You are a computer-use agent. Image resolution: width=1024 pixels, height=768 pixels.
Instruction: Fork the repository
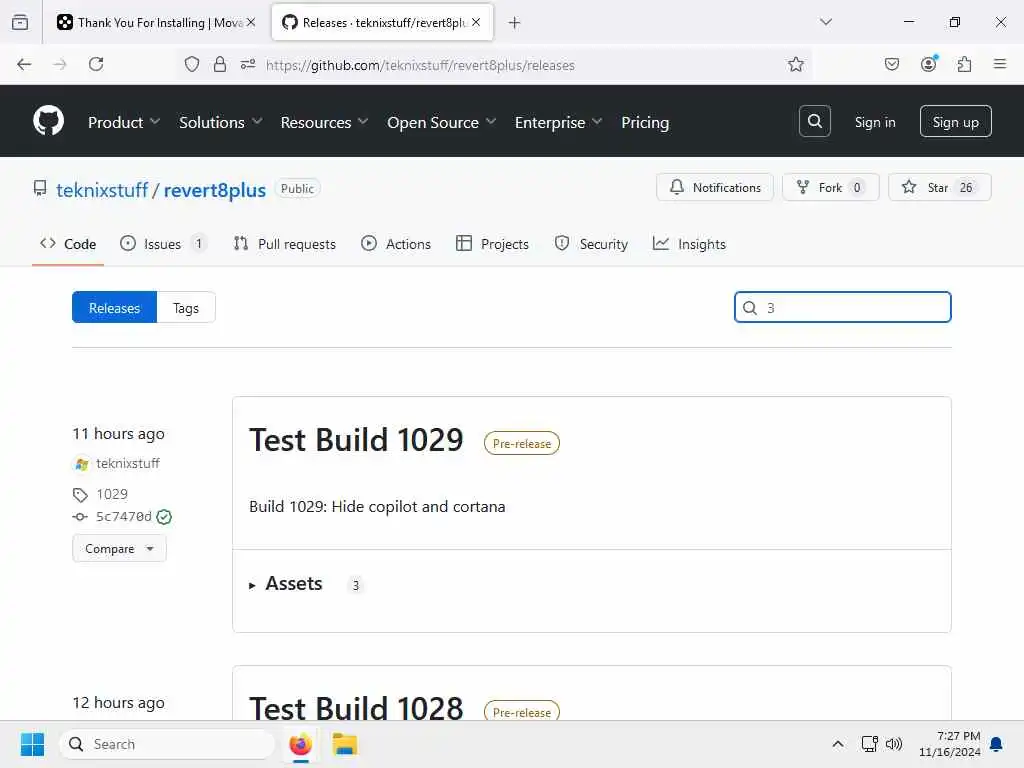coord(831,187)
